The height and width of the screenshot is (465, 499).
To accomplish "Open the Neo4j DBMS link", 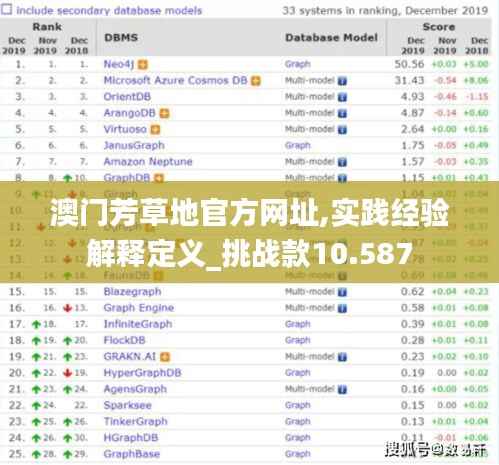I will point(119,64).
